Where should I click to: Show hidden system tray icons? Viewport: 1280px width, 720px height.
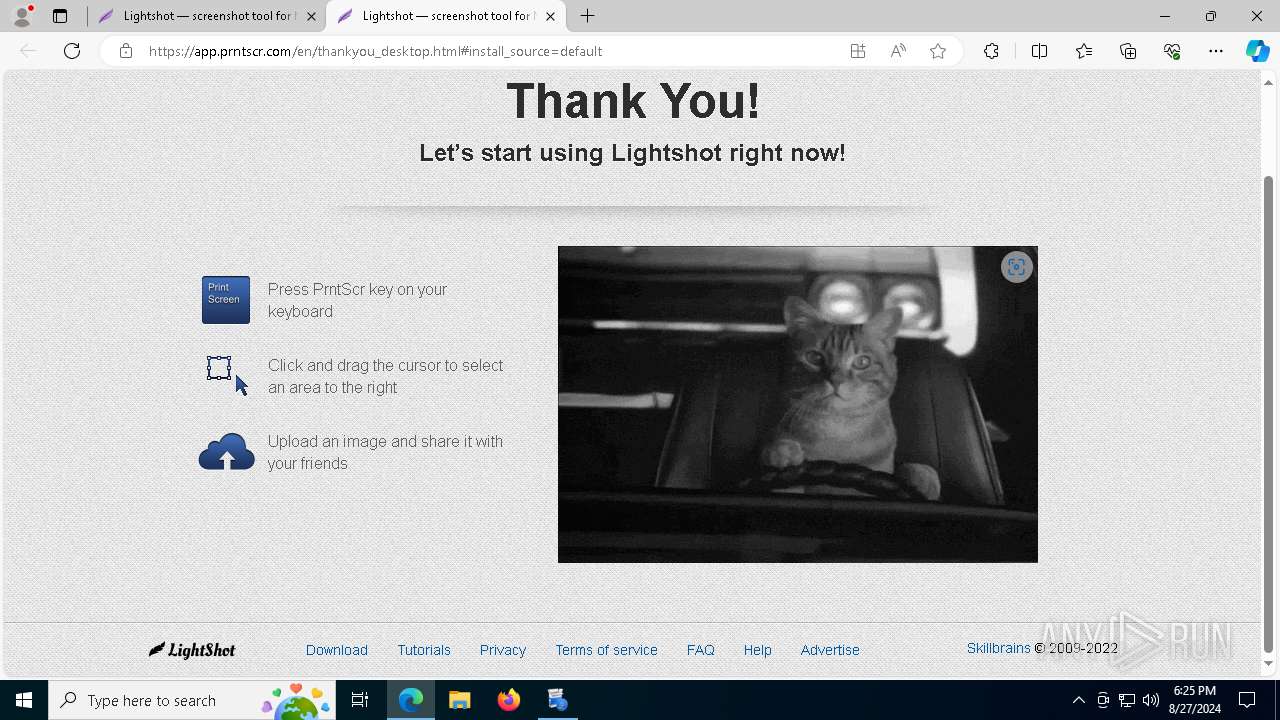pos(1078,700)
